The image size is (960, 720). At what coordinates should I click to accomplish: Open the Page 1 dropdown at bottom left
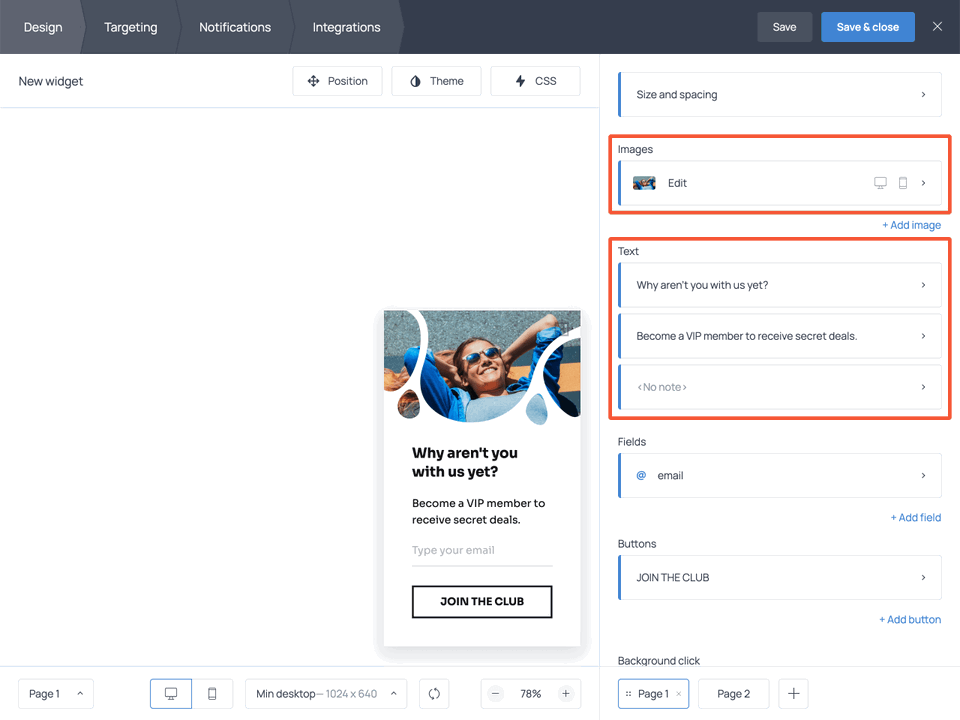(x=55, y=693)
